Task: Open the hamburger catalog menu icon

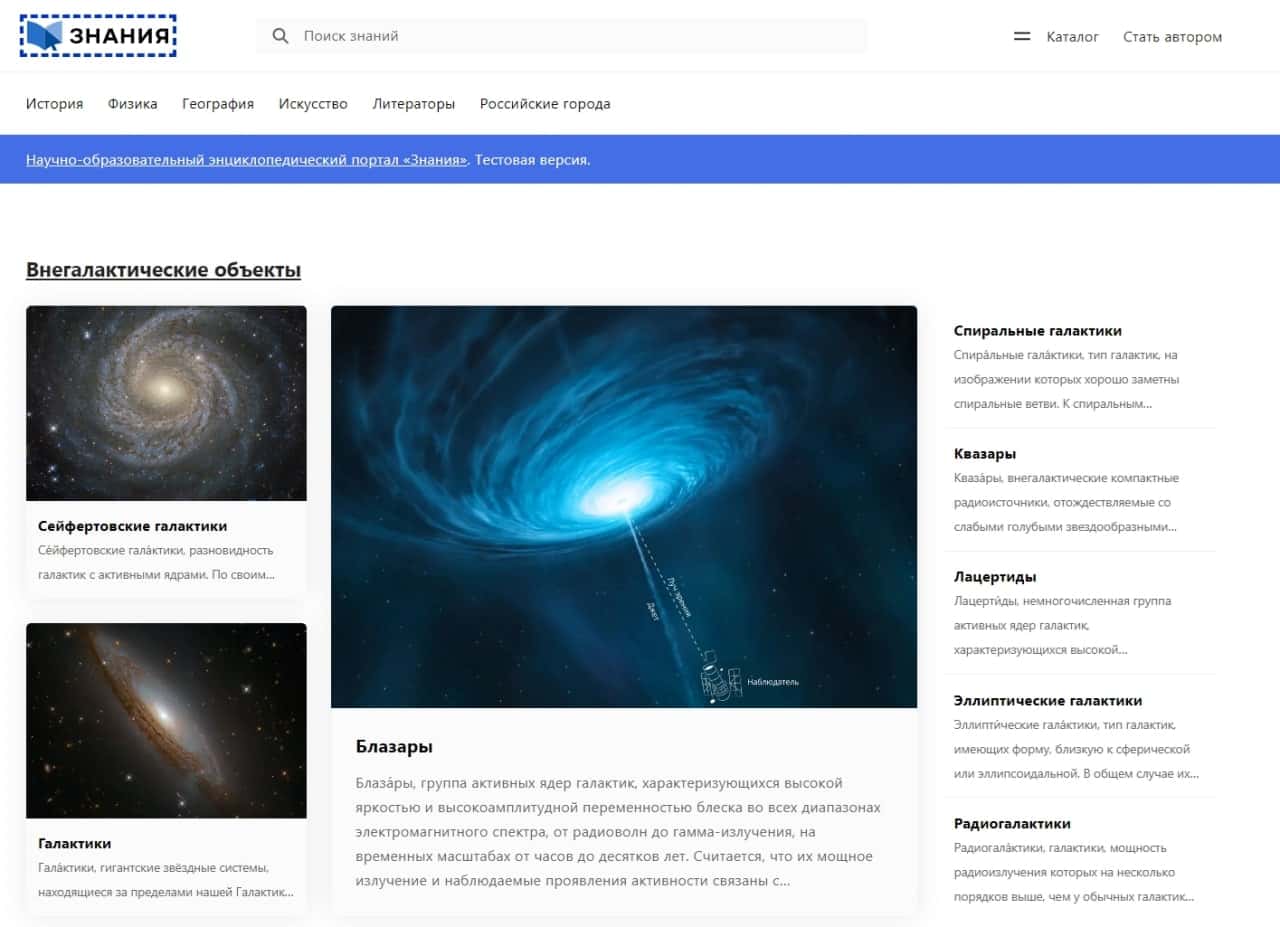Action: click(x=1022, y=36)
